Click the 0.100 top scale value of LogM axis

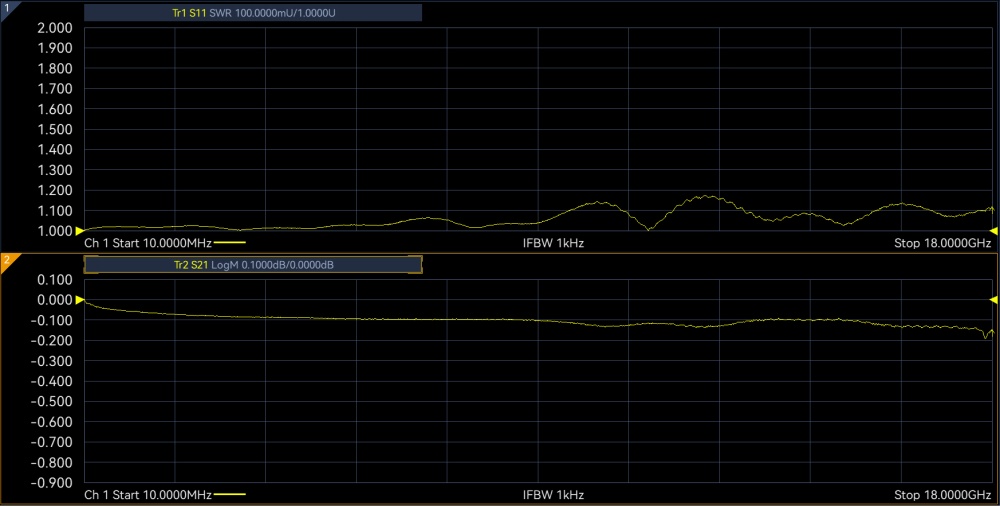coord(54,280)
